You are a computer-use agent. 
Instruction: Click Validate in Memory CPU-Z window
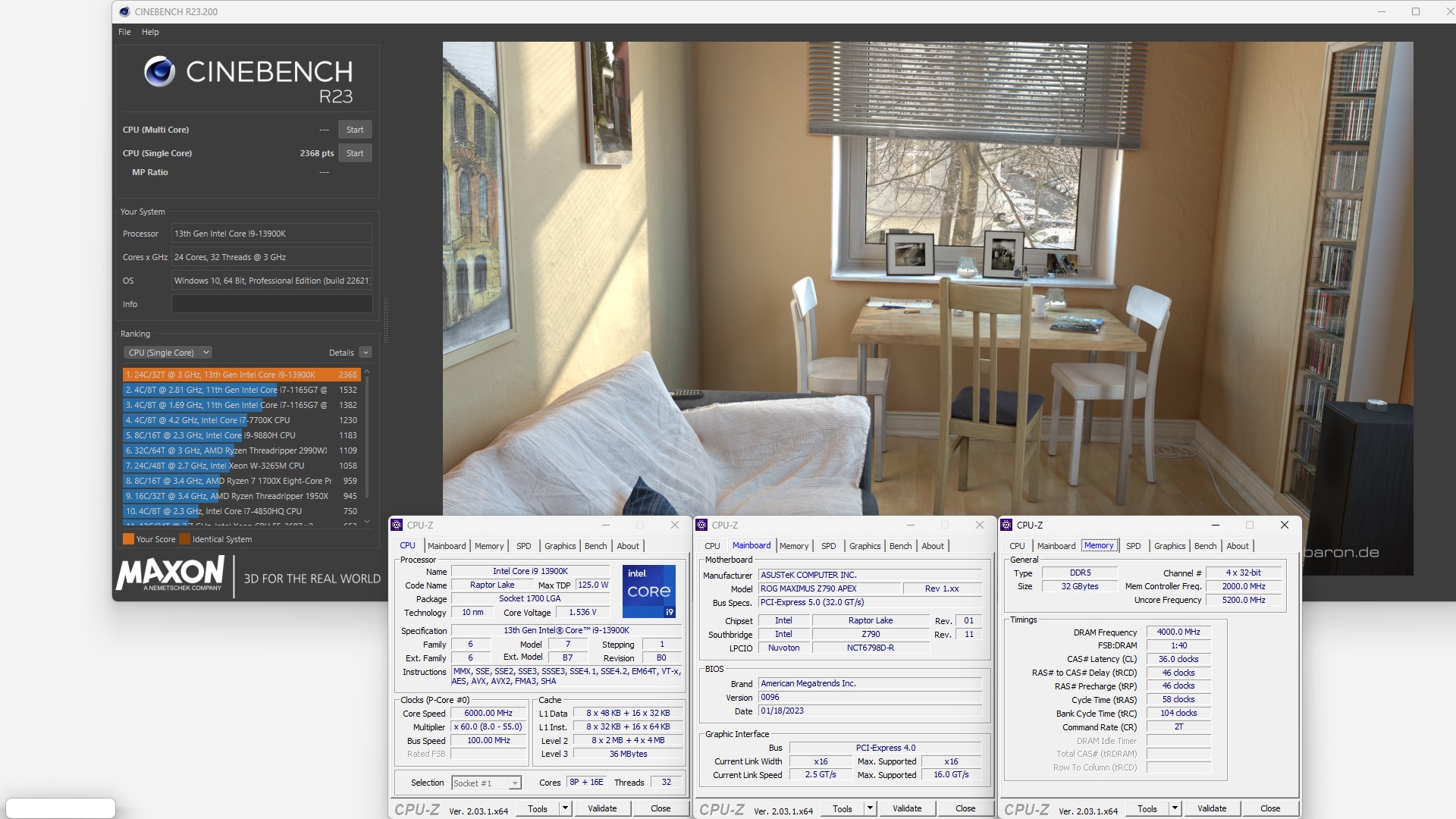(x=1212, y=809)
